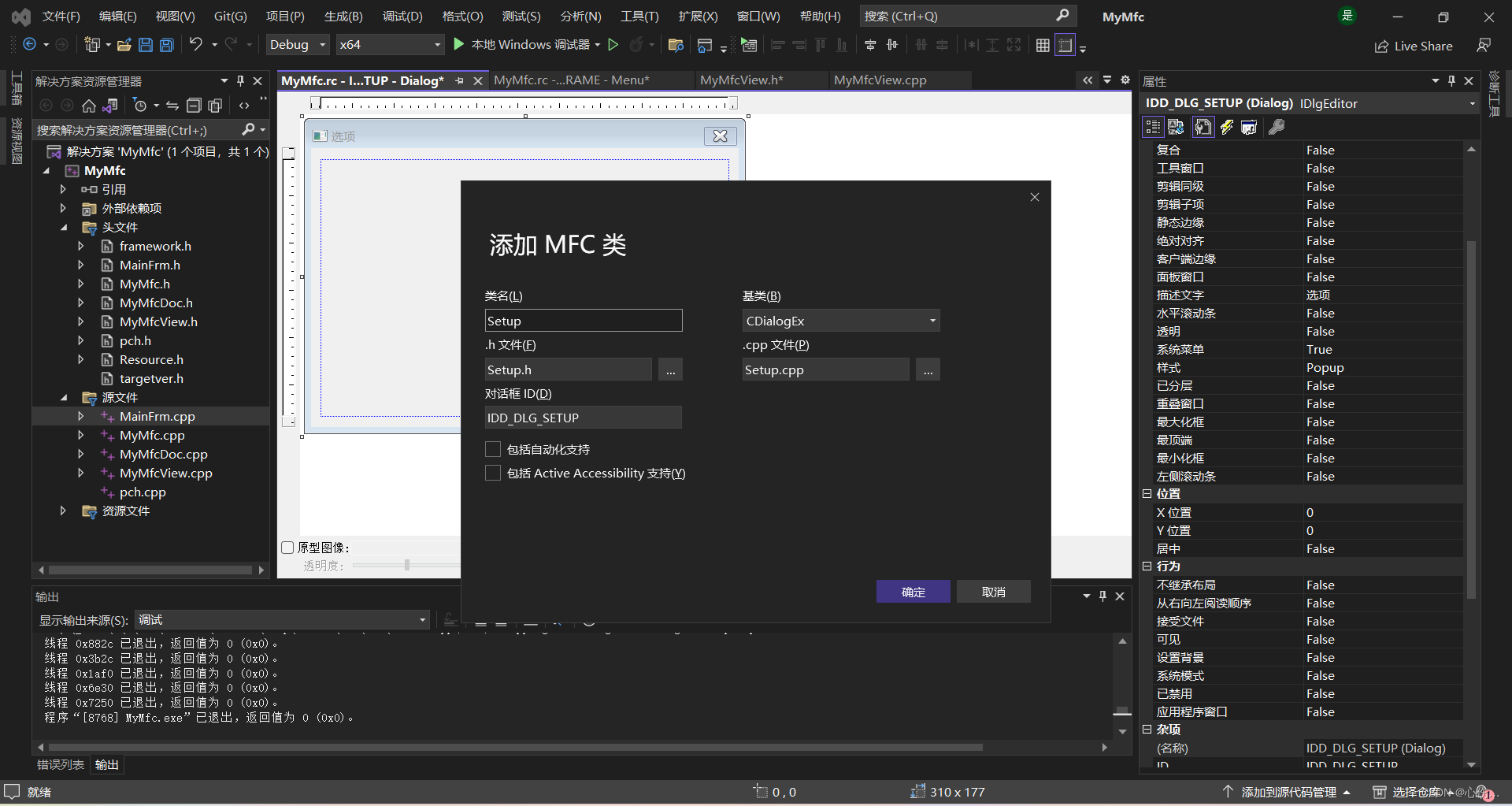This screenshot has height=806, width=1512.
Task: Click the Properties page wrench-document icon
Action: 1203,127
